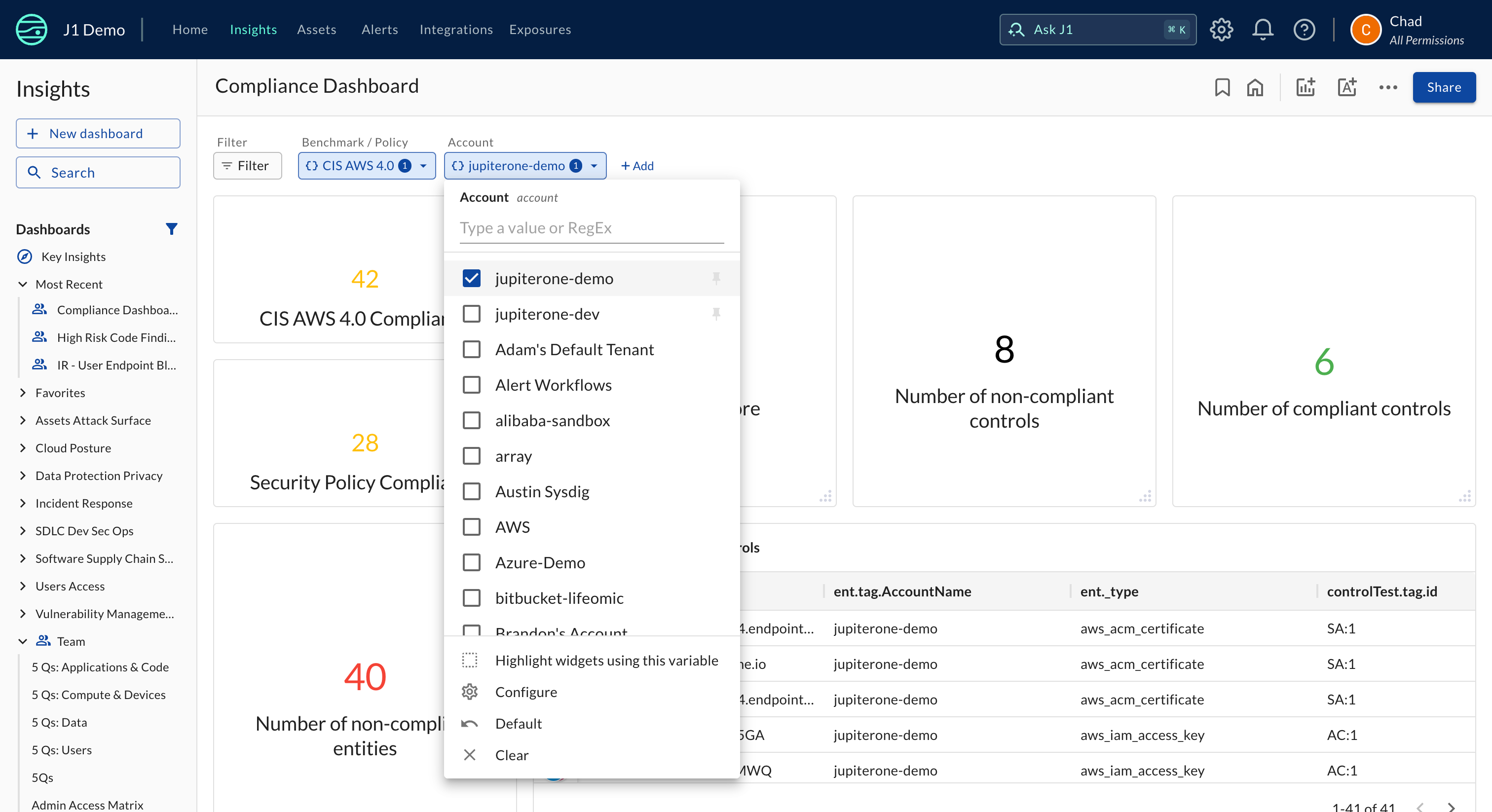Click the Add account filter button

click(636, 165)
